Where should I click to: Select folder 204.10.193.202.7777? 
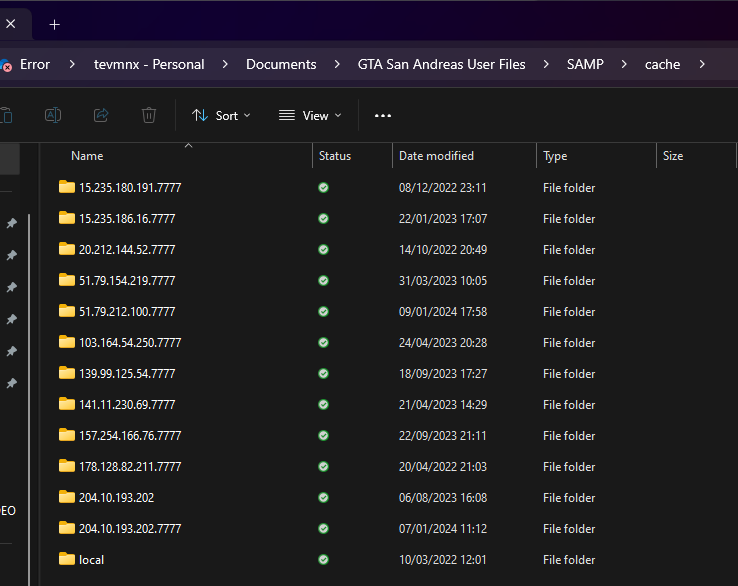coord(130,529)
